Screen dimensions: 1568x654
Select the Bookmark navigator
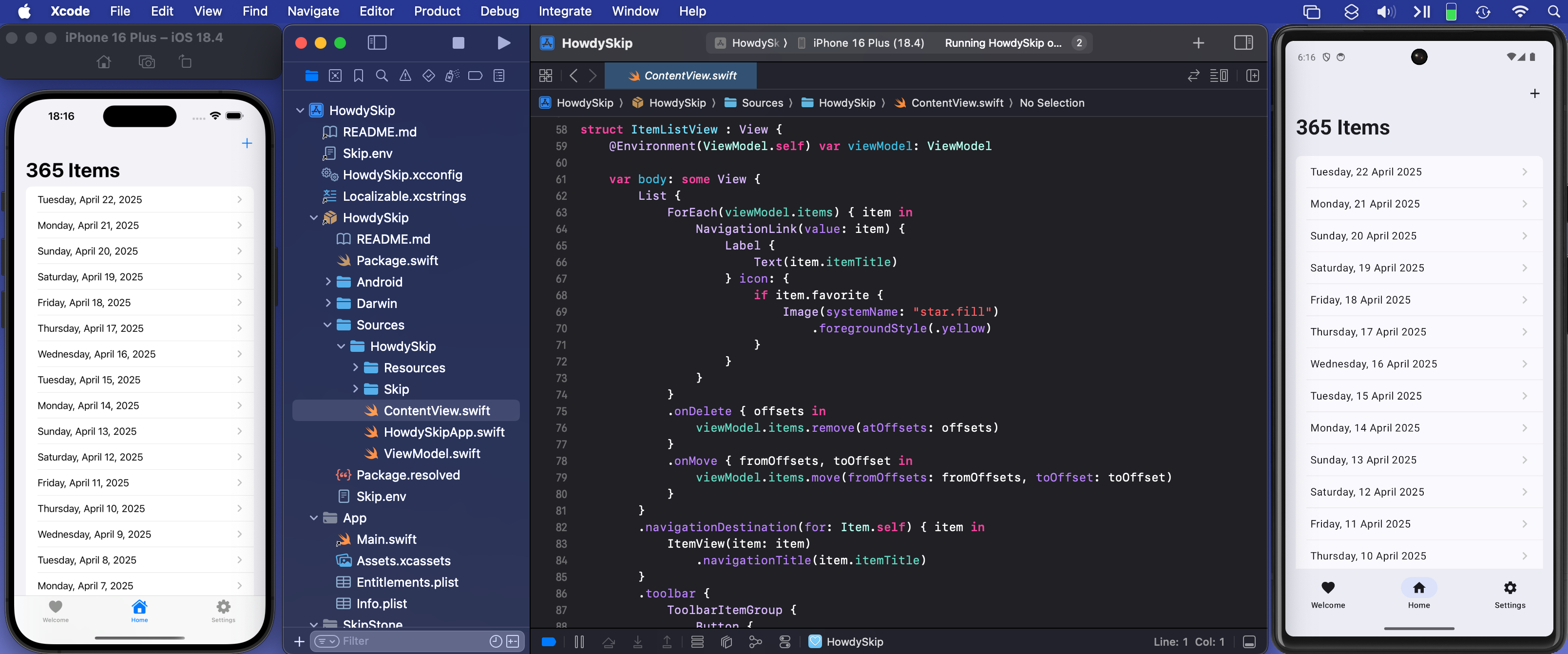pyautogui.click(x=359, y=76)
